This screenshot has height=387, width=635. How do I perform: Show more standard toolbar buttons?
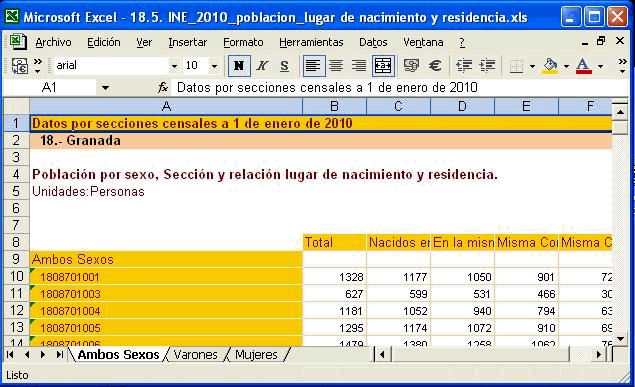[38, 66]
